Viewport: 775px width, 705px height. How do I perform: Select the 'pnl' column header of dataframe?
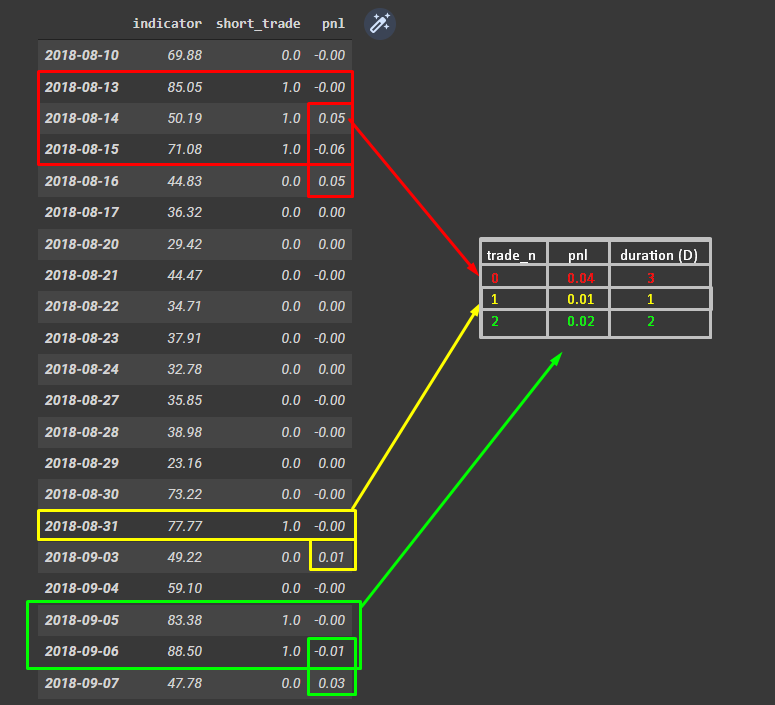coord(333,24)
